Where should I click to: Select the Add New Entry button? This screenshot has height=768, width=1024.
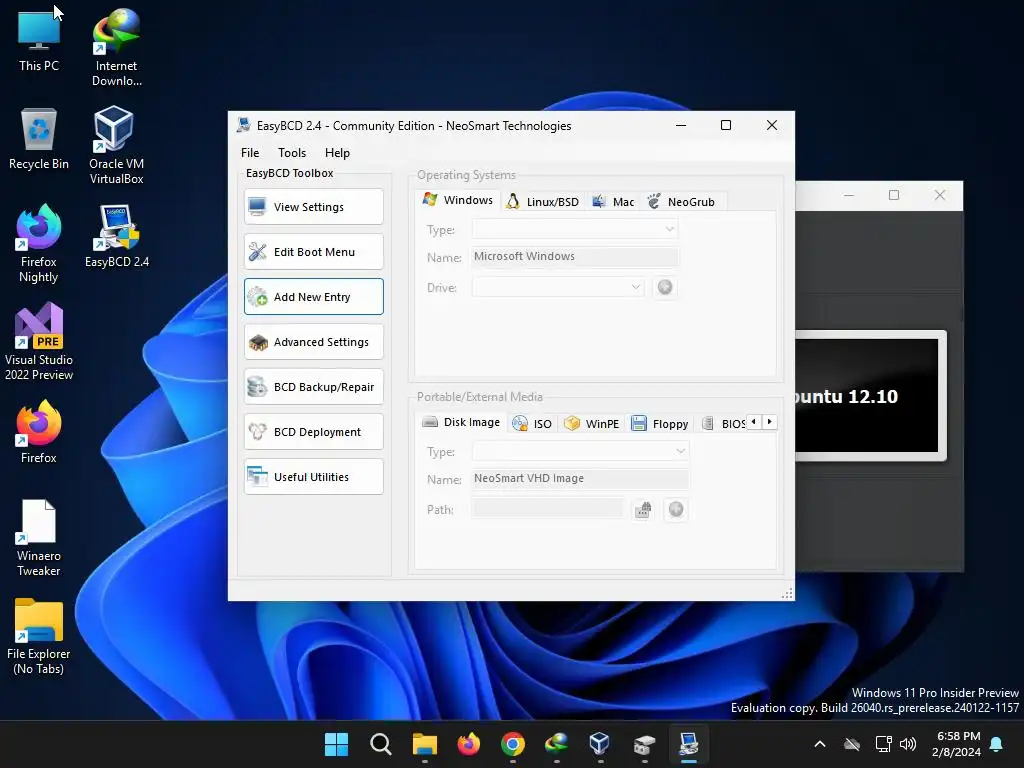pyautogui.click(x=313, y=297)
